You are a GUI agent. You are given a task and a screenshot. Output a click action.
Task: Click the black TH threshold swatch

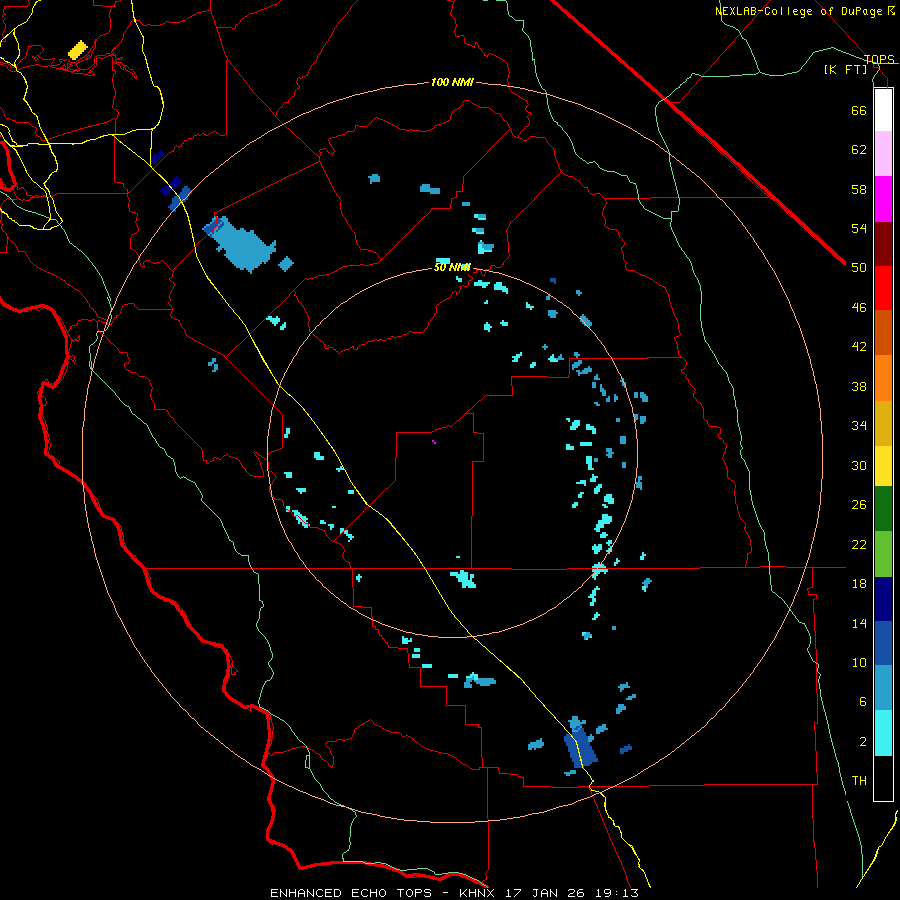click(883, 778)
